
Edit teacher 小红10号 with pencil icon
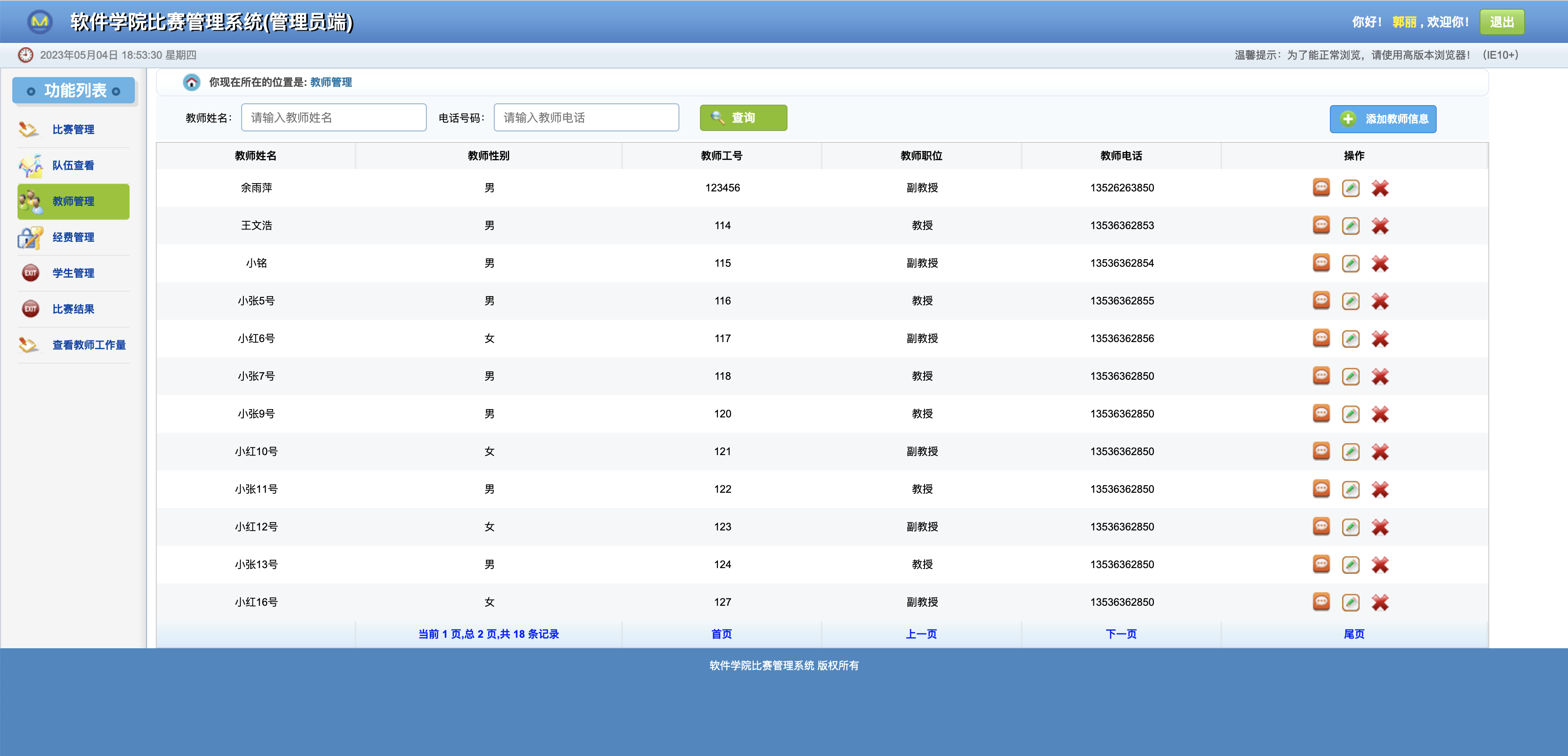[1350, 452]
